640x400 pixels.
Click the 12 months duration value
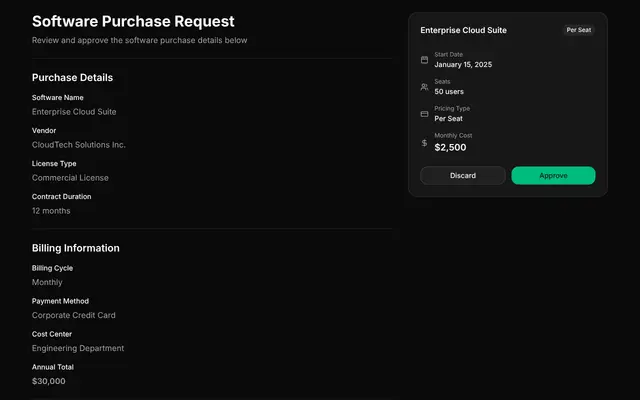tap(51, 211)
